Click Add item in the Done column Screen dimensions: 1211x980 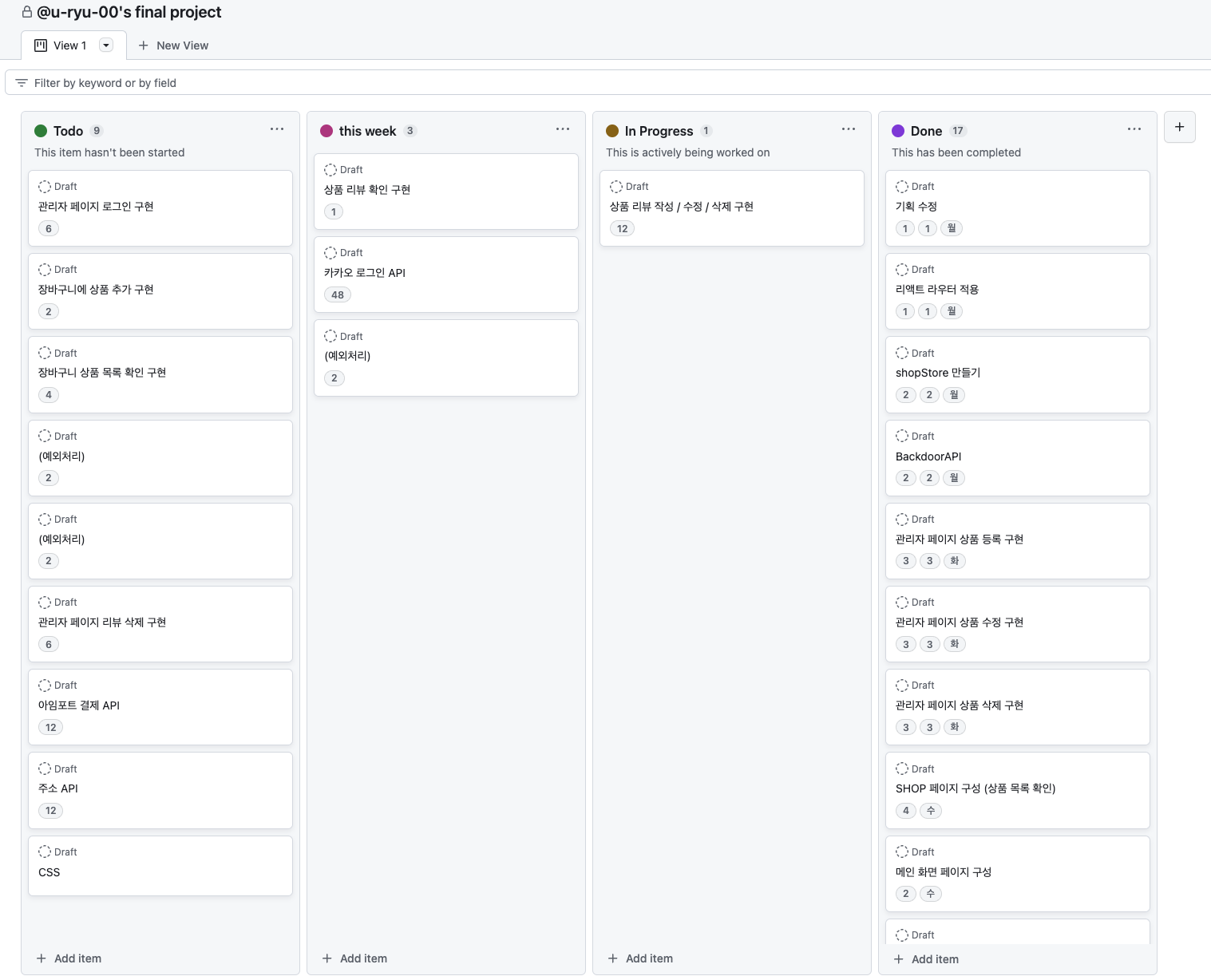927,959
